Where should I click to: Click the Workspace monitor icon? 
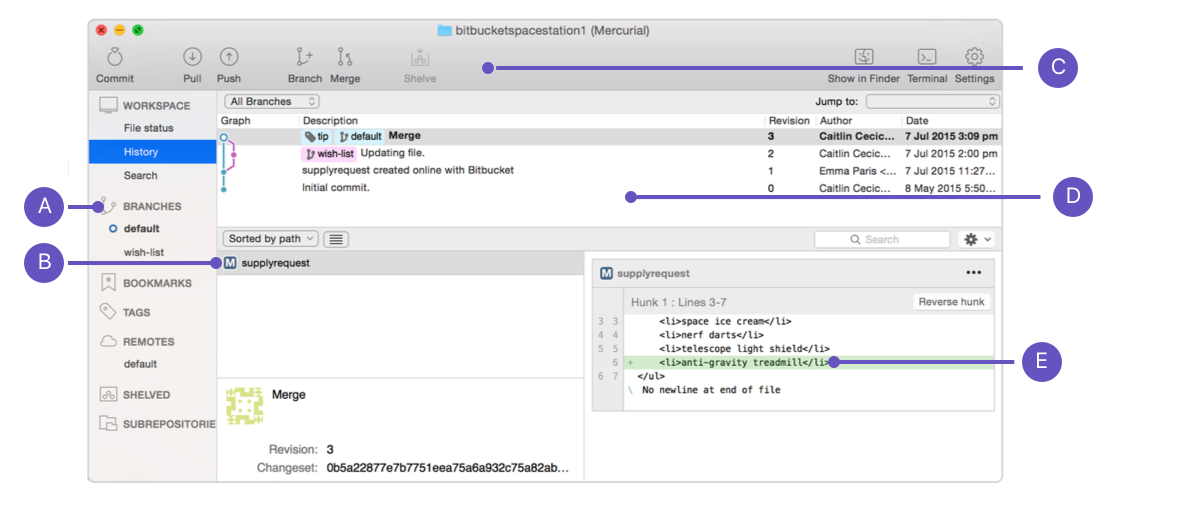[108, 105]
